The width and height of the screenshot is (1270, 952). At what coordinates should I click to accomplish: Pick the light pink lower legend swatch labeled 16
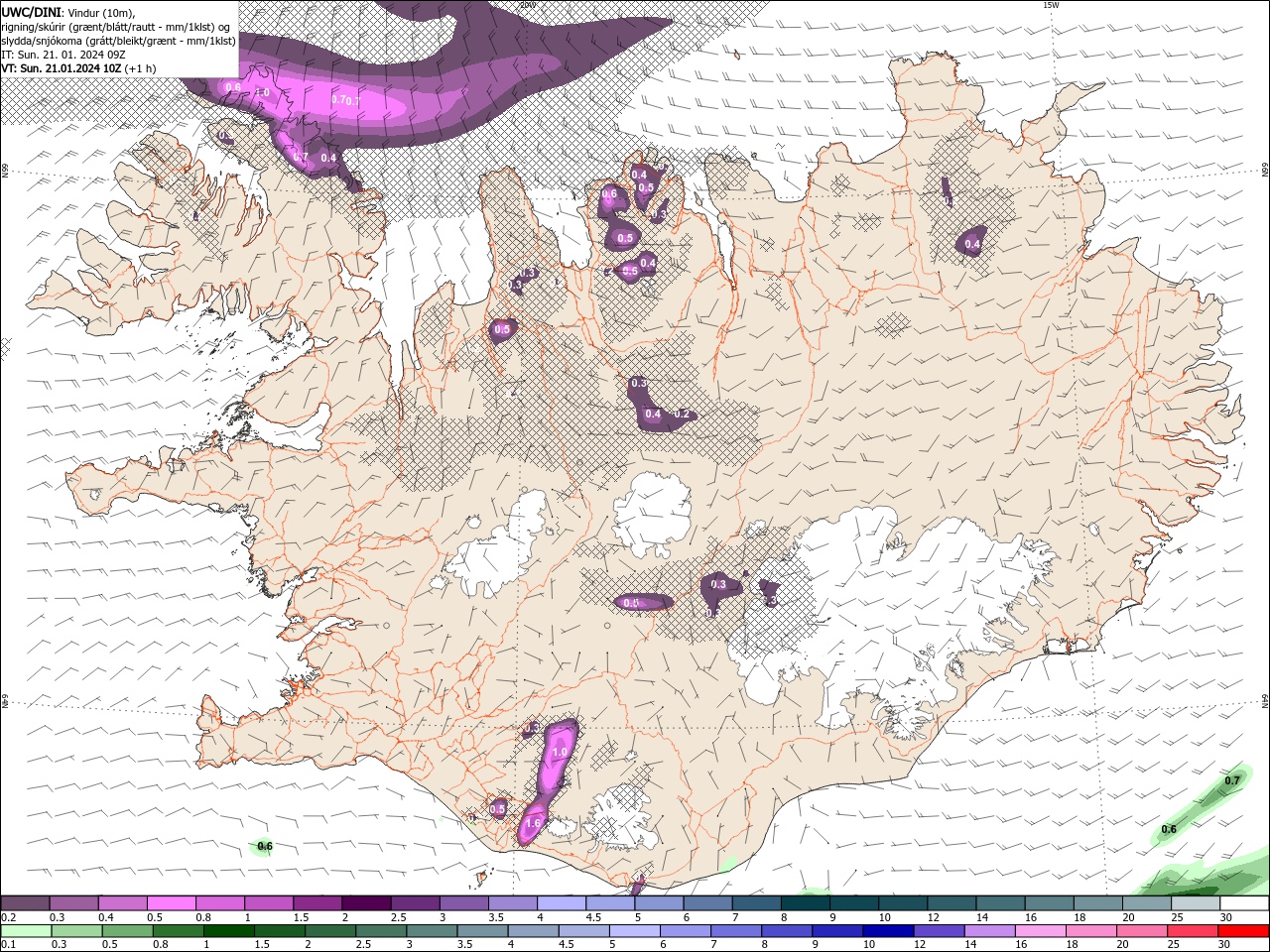tap(1042, 931)
